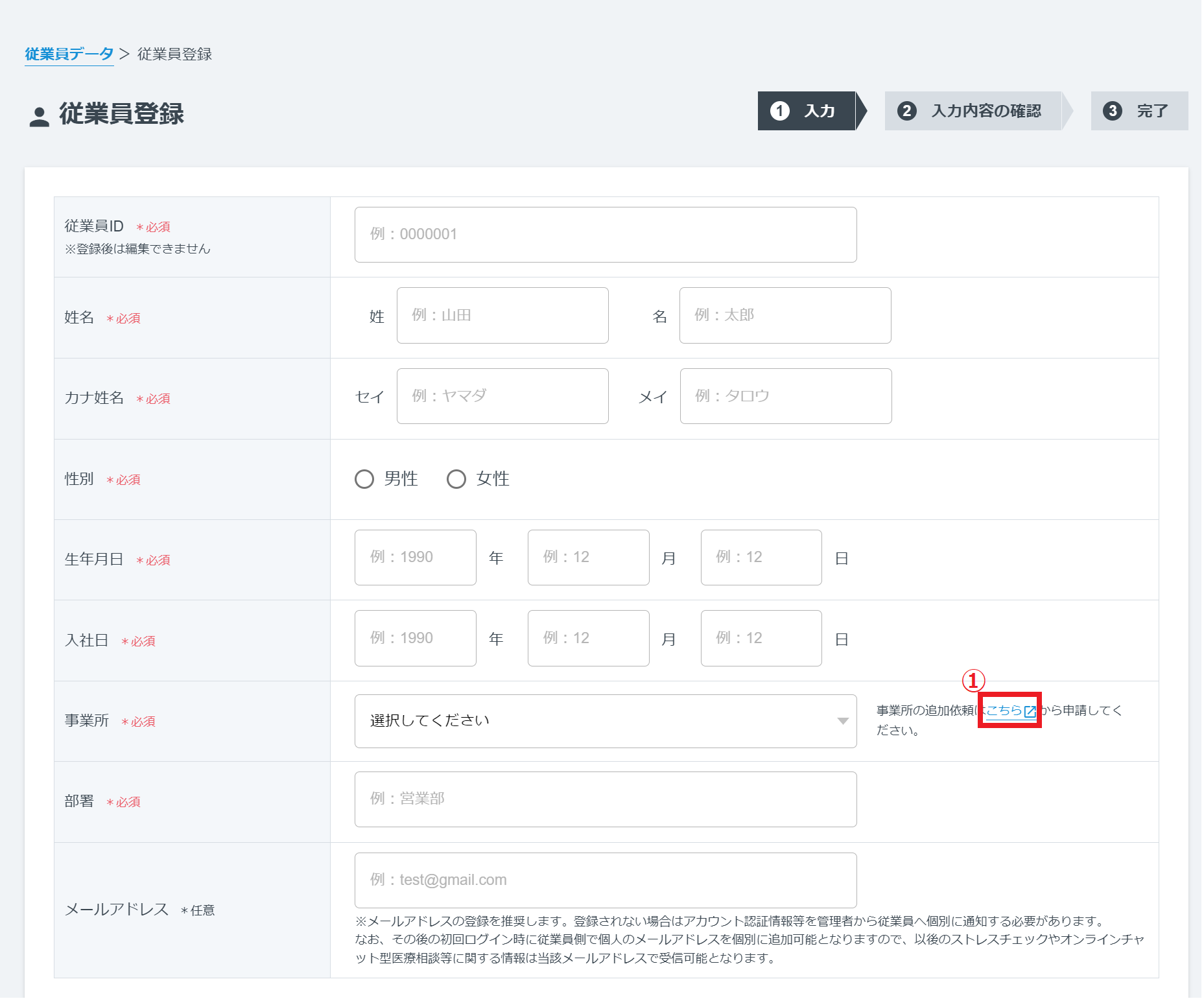The width and height of the screenshot is (1204, 1001).
Task: Click the 従業員ID input field
Action: 605,235
